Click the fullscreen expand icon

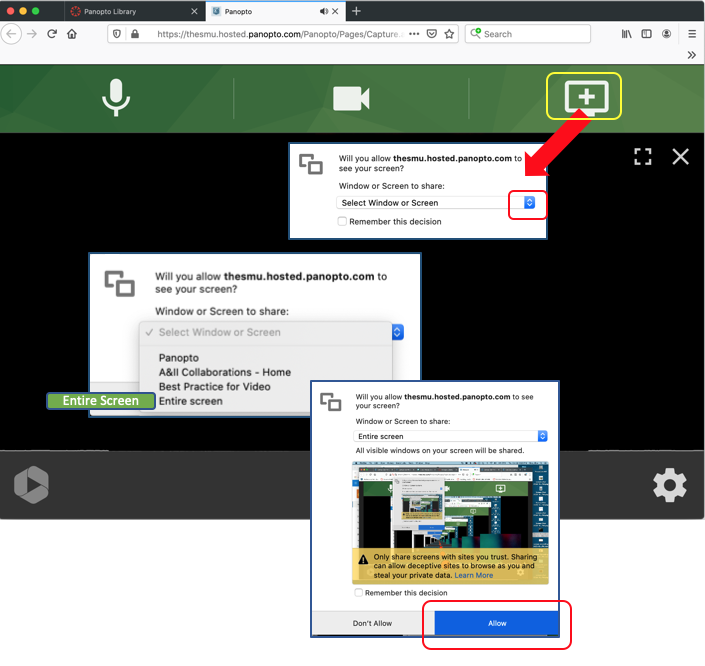click(643, 157)
